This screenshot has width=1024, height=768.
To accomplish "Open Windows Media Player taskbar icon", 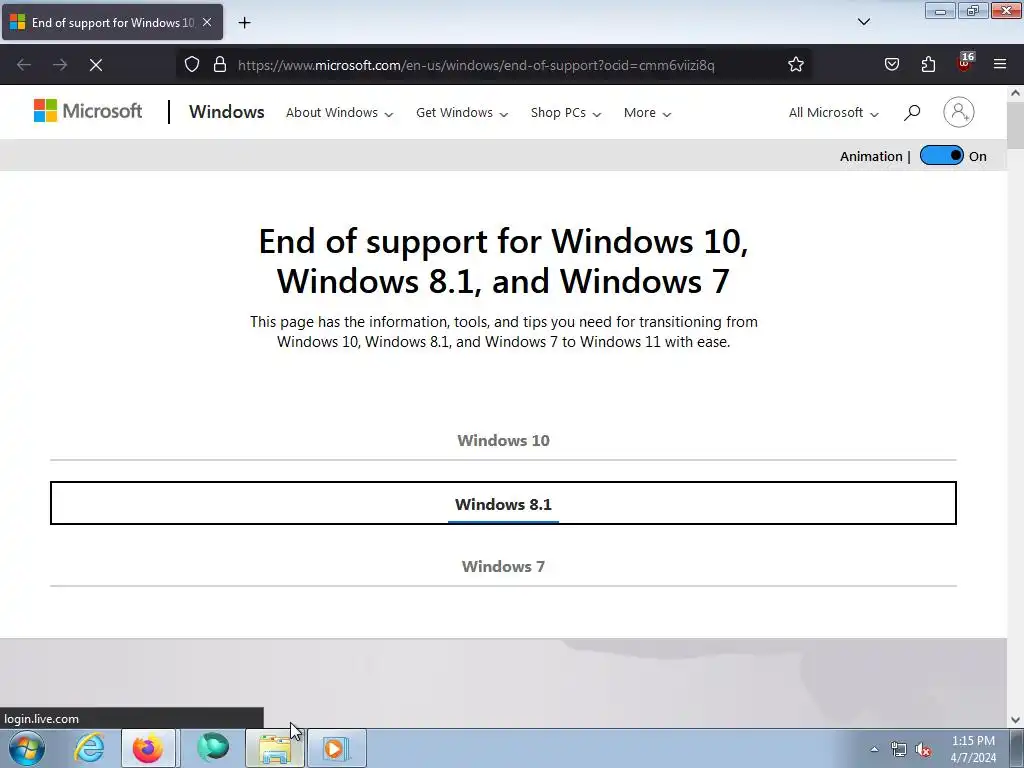I will (336, 748).
